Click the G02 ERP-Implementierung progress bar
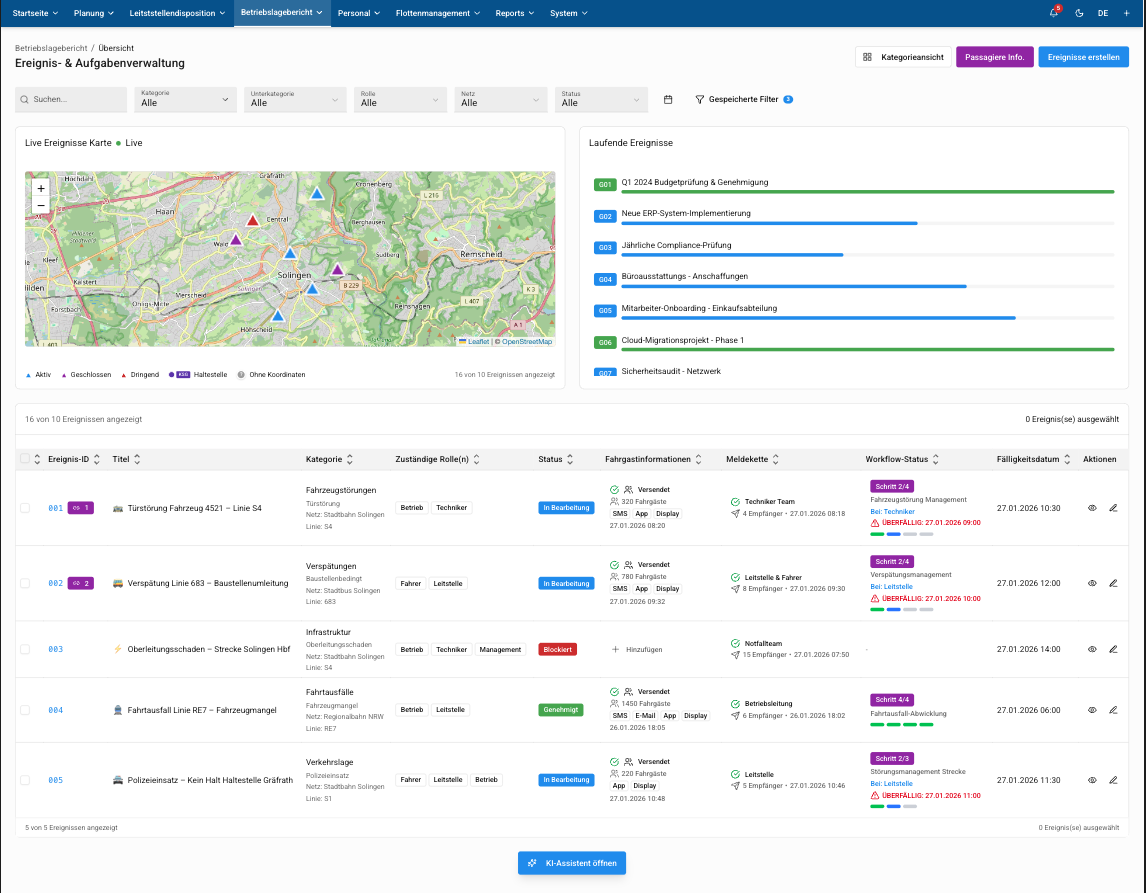 click(868, 223)
